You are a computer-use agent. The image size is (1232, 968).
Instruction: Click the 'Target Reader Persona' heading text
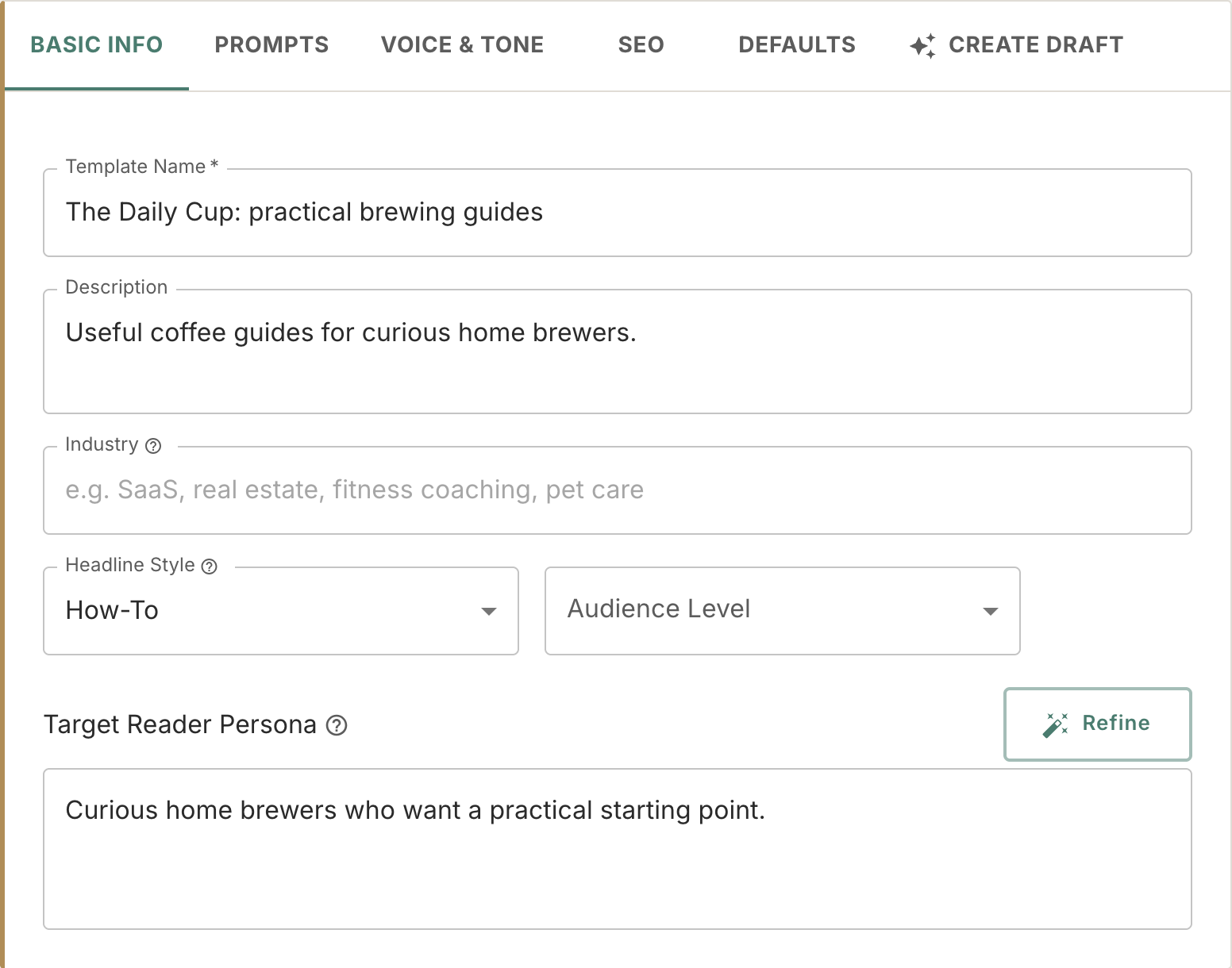[x=180, y=725]
